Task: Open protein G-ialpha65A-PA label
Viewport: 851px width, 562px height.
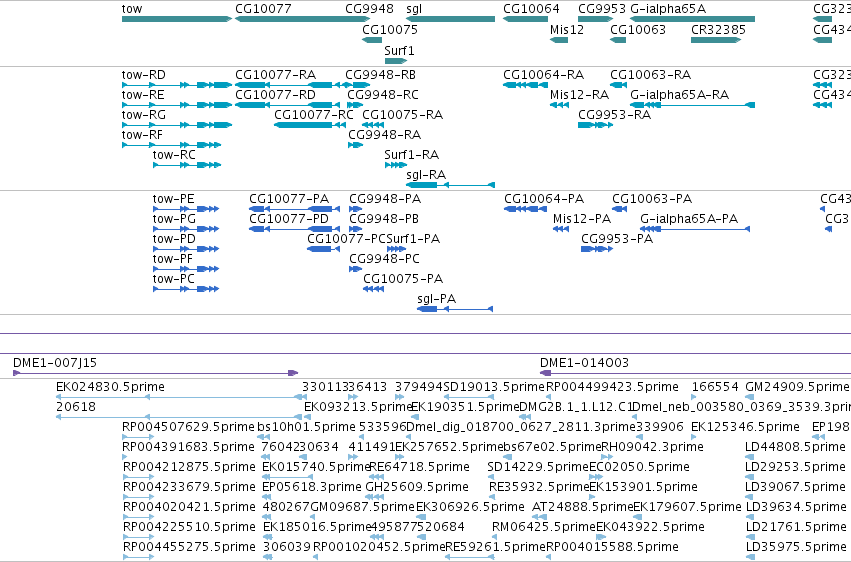Action: click(689, 219)
